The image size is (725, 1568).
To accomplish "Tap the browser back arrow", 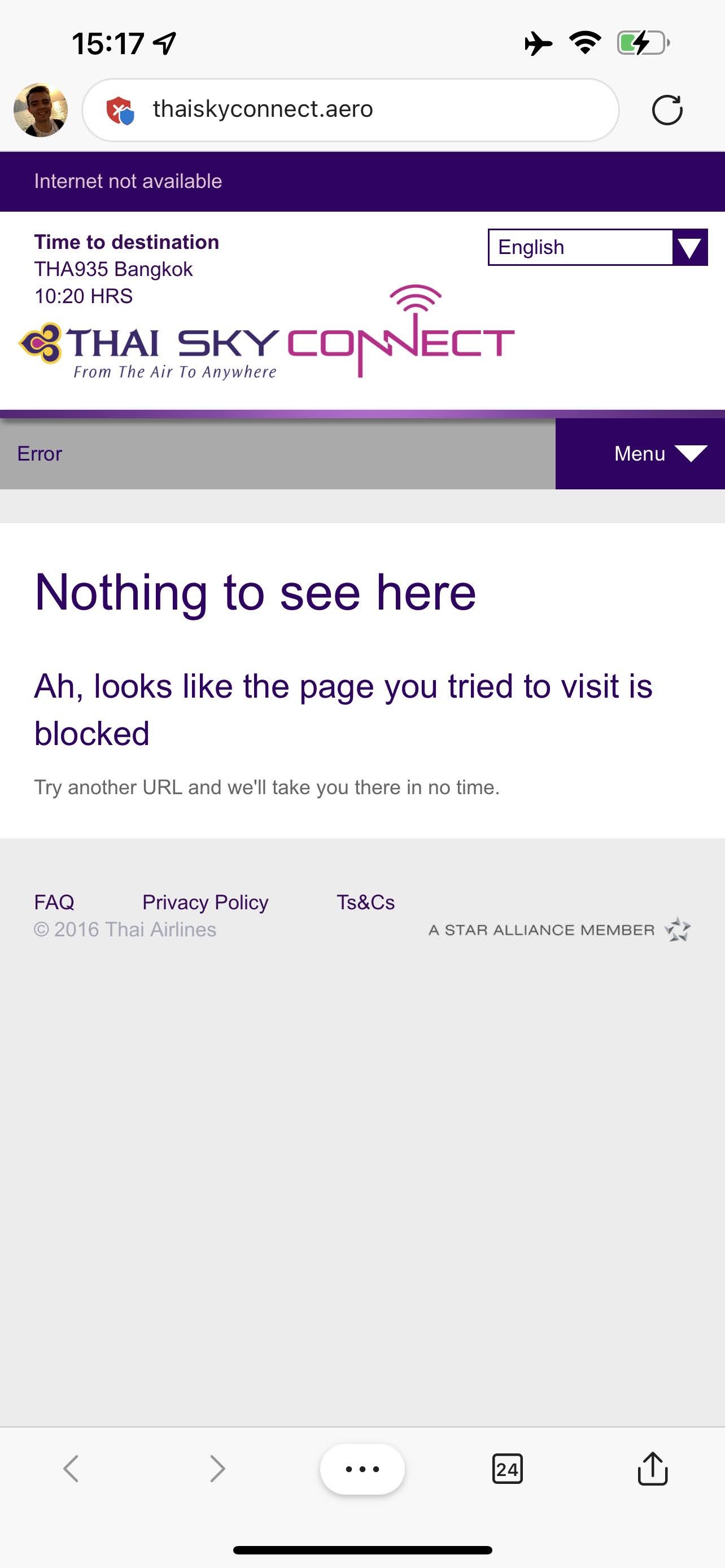I will (71, 1469).
